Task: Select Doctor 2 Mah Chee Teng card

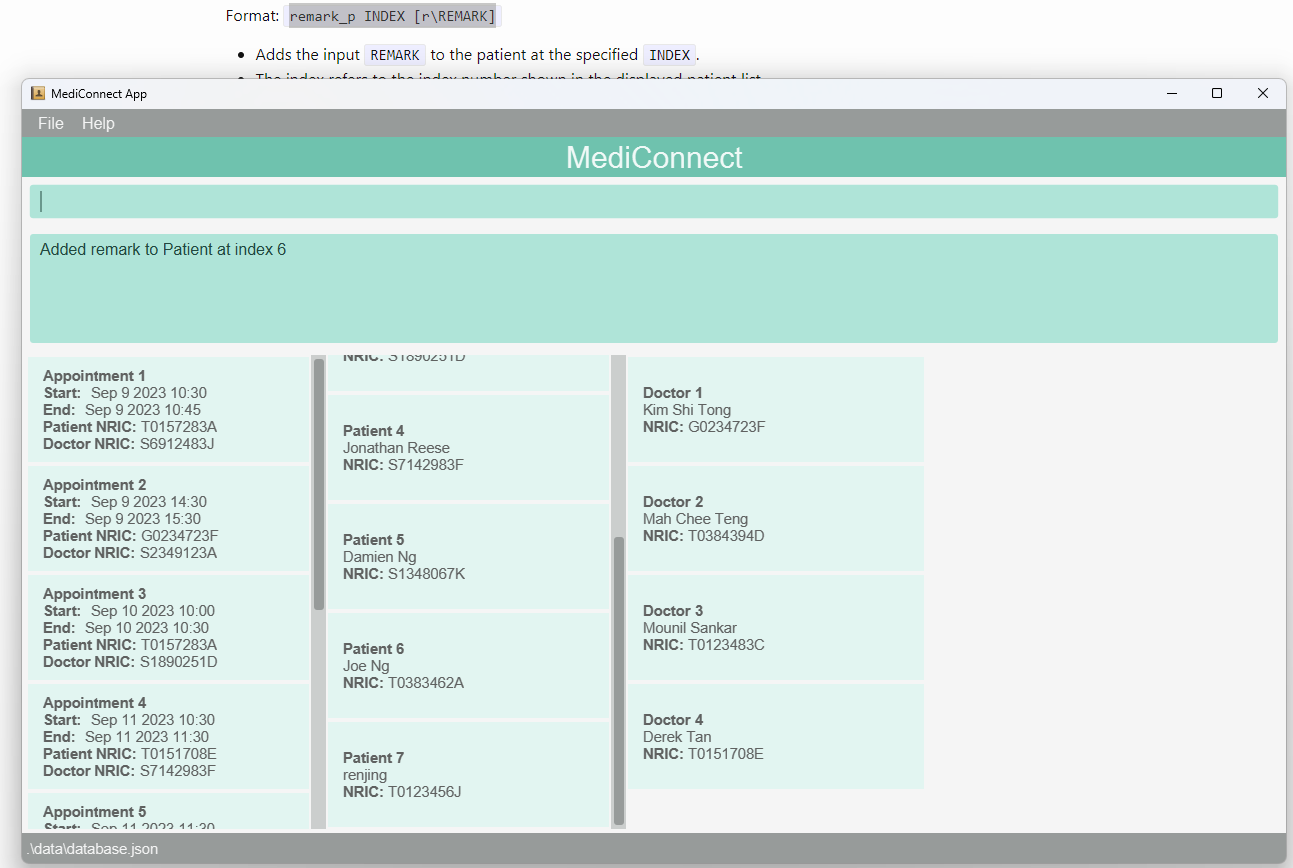Action: 776,518
